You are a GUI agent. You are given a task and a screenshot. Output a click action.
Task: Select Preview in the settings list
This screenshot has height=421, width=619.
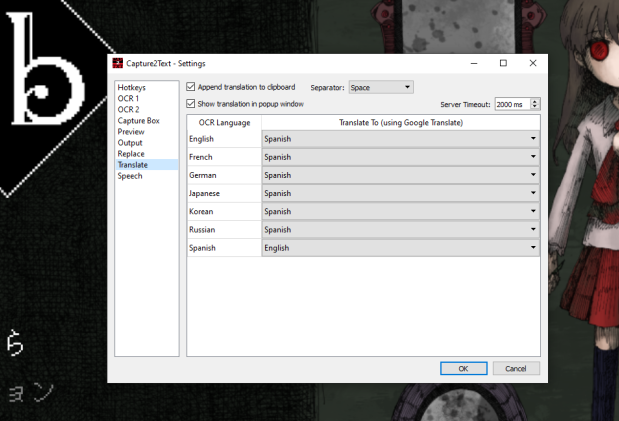pyautogui.click(x=131, y=132)
